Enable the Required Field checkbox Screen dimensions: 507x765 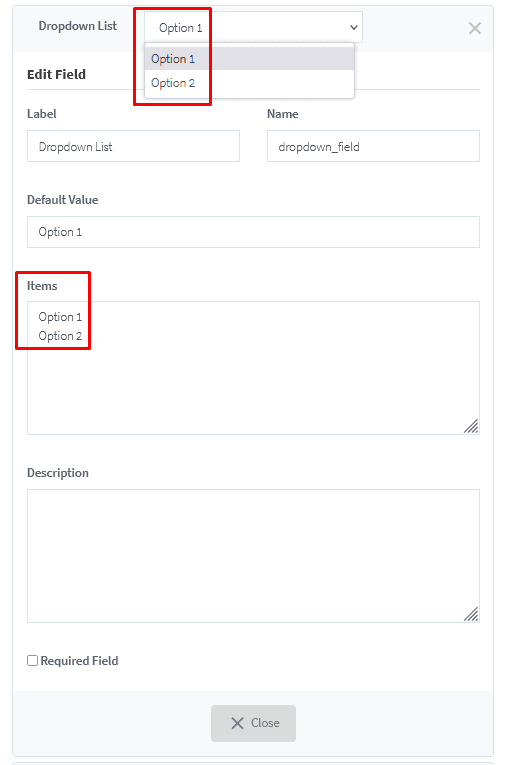coord(32,661)
